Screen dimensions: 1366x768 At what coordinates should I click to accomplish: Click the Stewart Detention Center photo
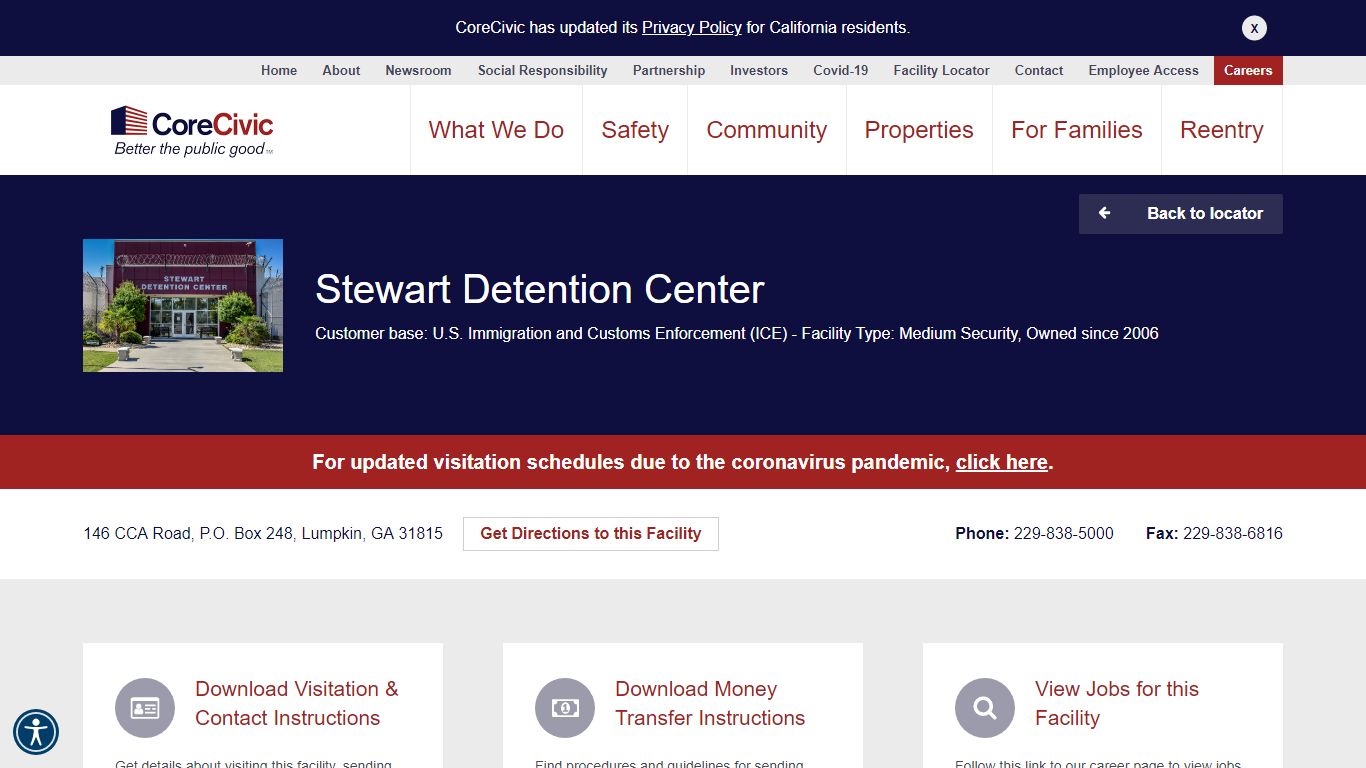click(183, 305)
